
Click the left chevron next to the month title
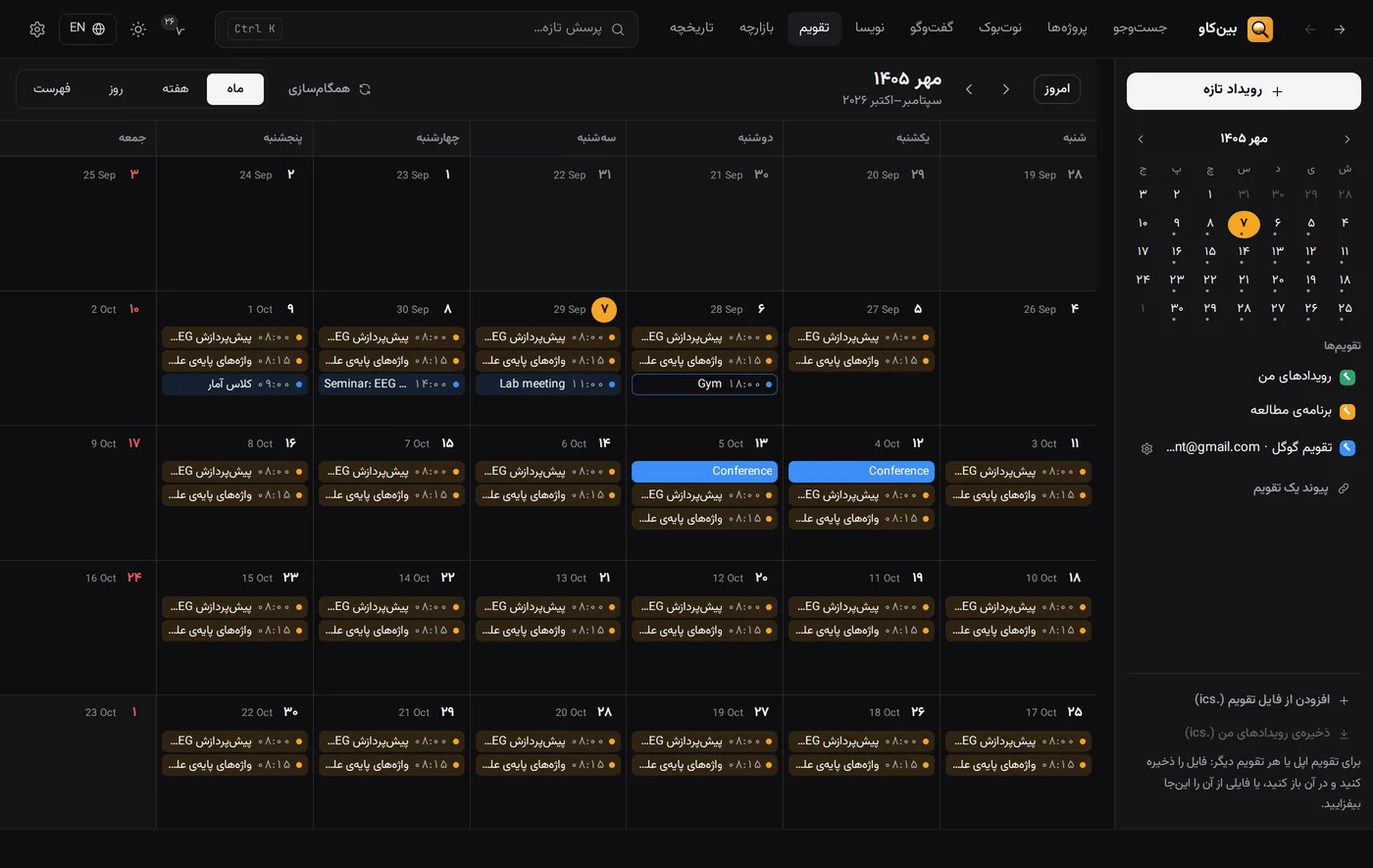969,89
